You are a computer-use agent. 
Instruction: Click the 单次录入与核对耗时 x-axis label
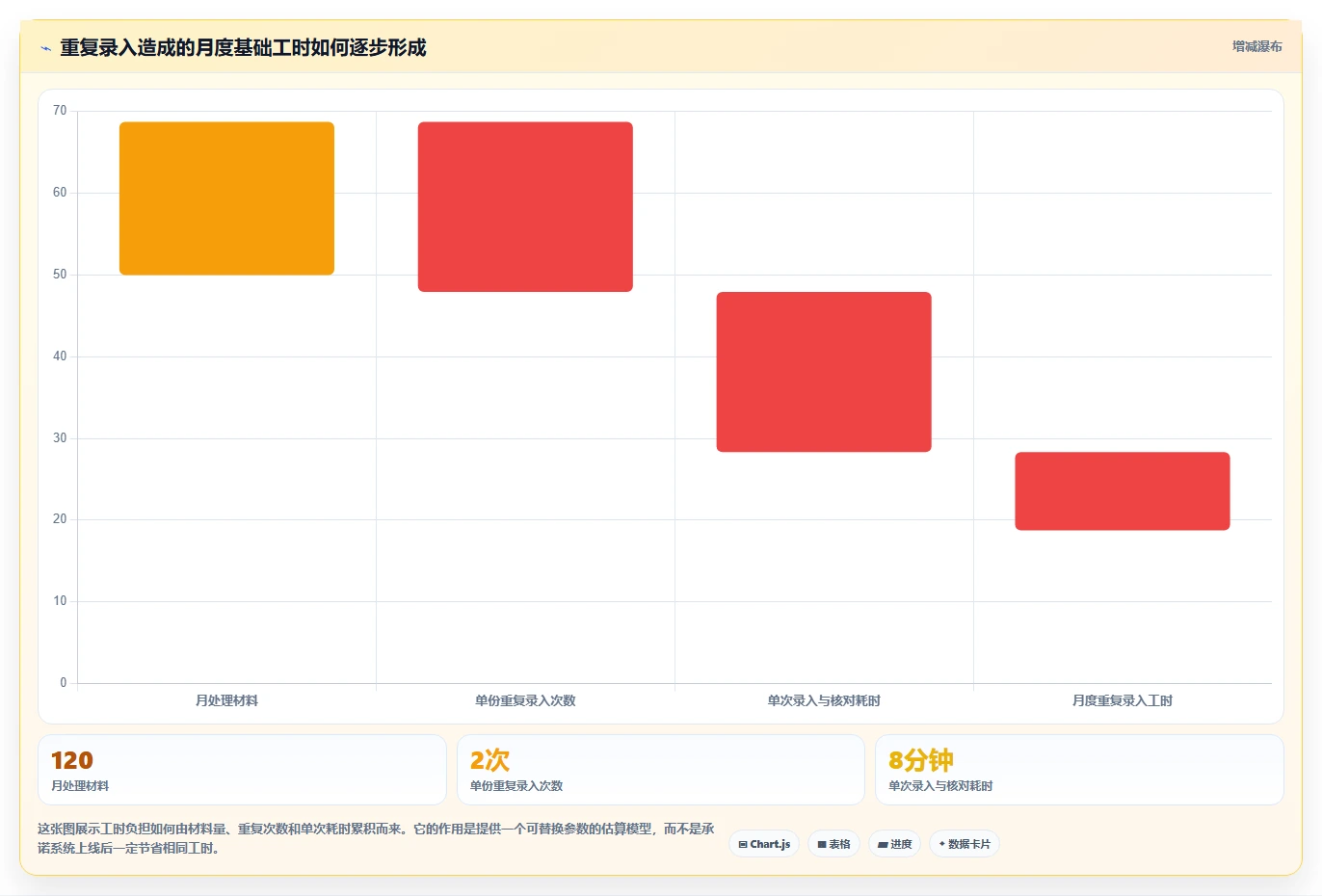(x=824, y=700)
